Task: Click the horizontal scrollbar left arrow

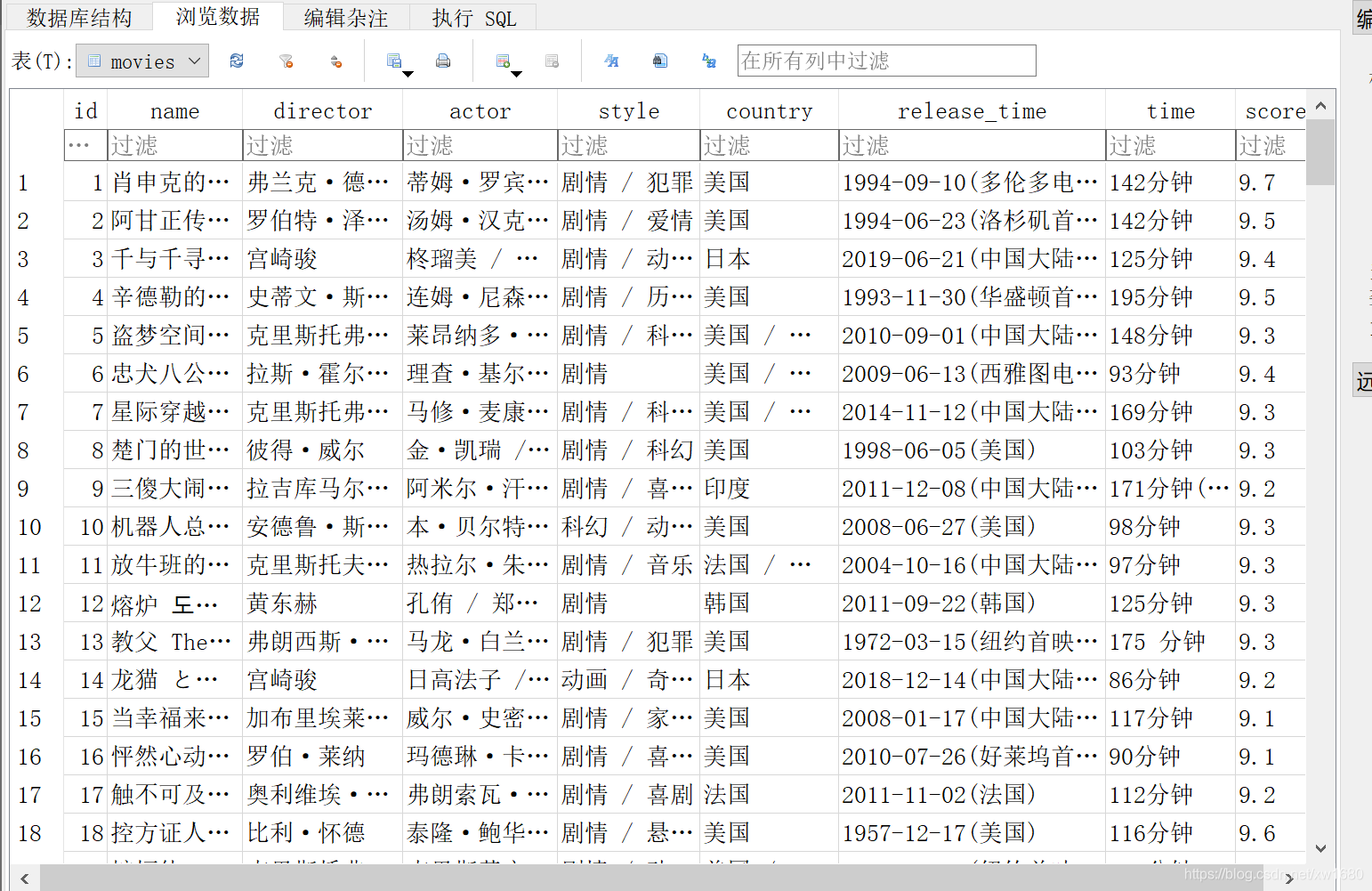Action: (24, 878)
